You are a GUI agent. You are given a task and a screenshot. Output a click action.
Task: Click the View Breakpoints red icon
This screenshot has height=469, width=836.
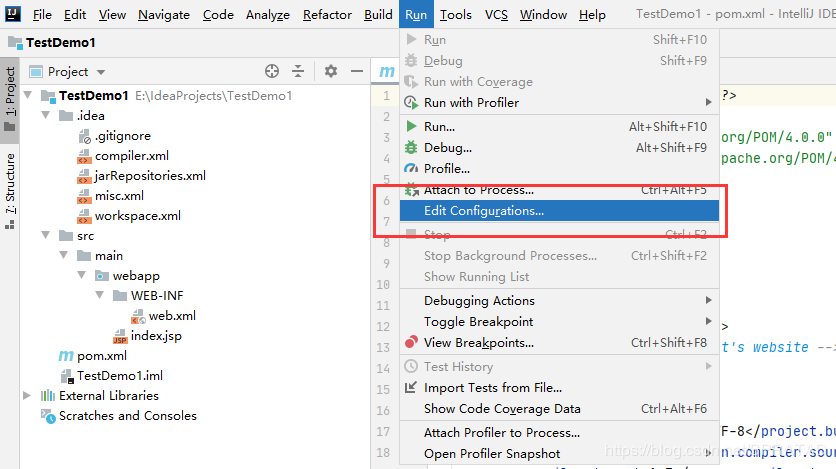[410, 343]
